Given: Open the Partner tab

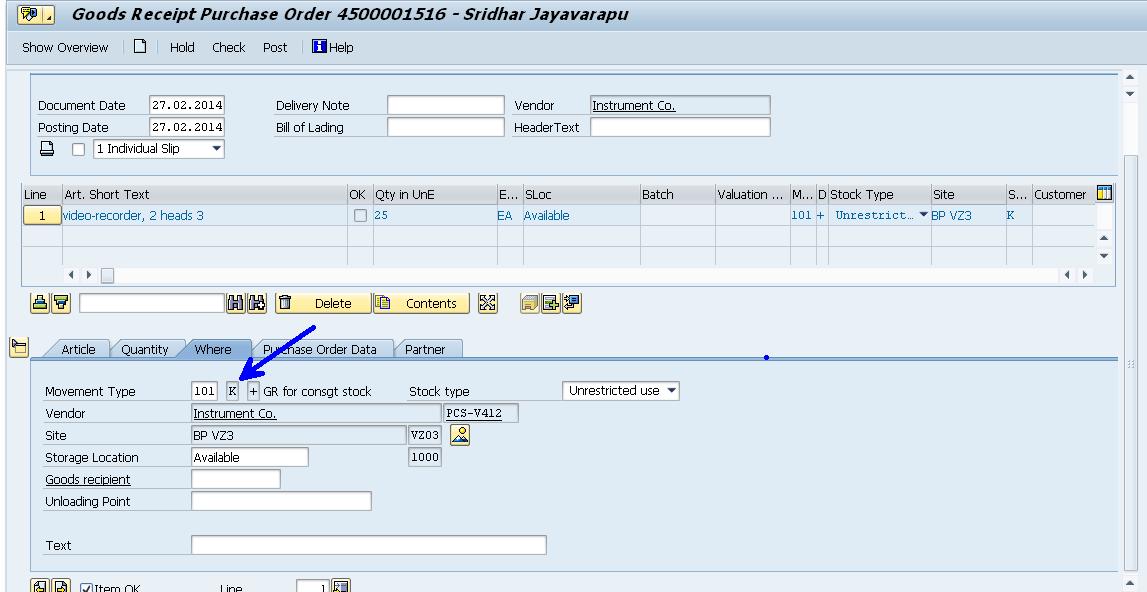Looking at the screenshot, I should click(425, 349).
